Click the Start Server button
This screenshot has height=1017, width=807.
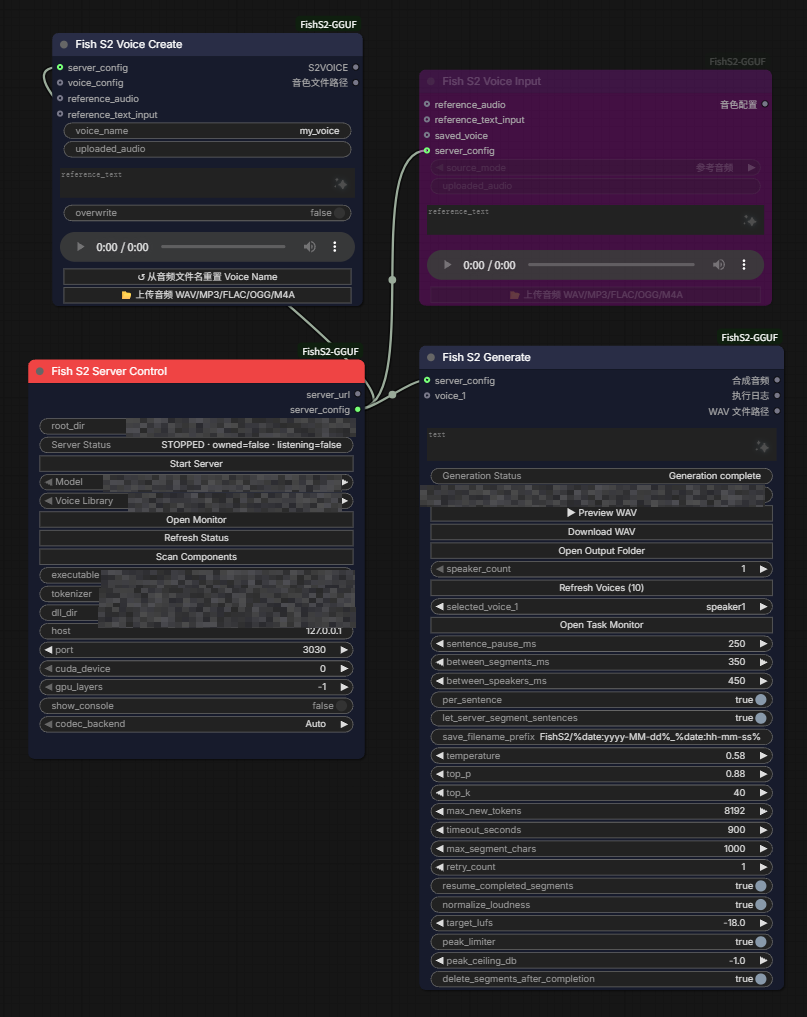(196, 464)
